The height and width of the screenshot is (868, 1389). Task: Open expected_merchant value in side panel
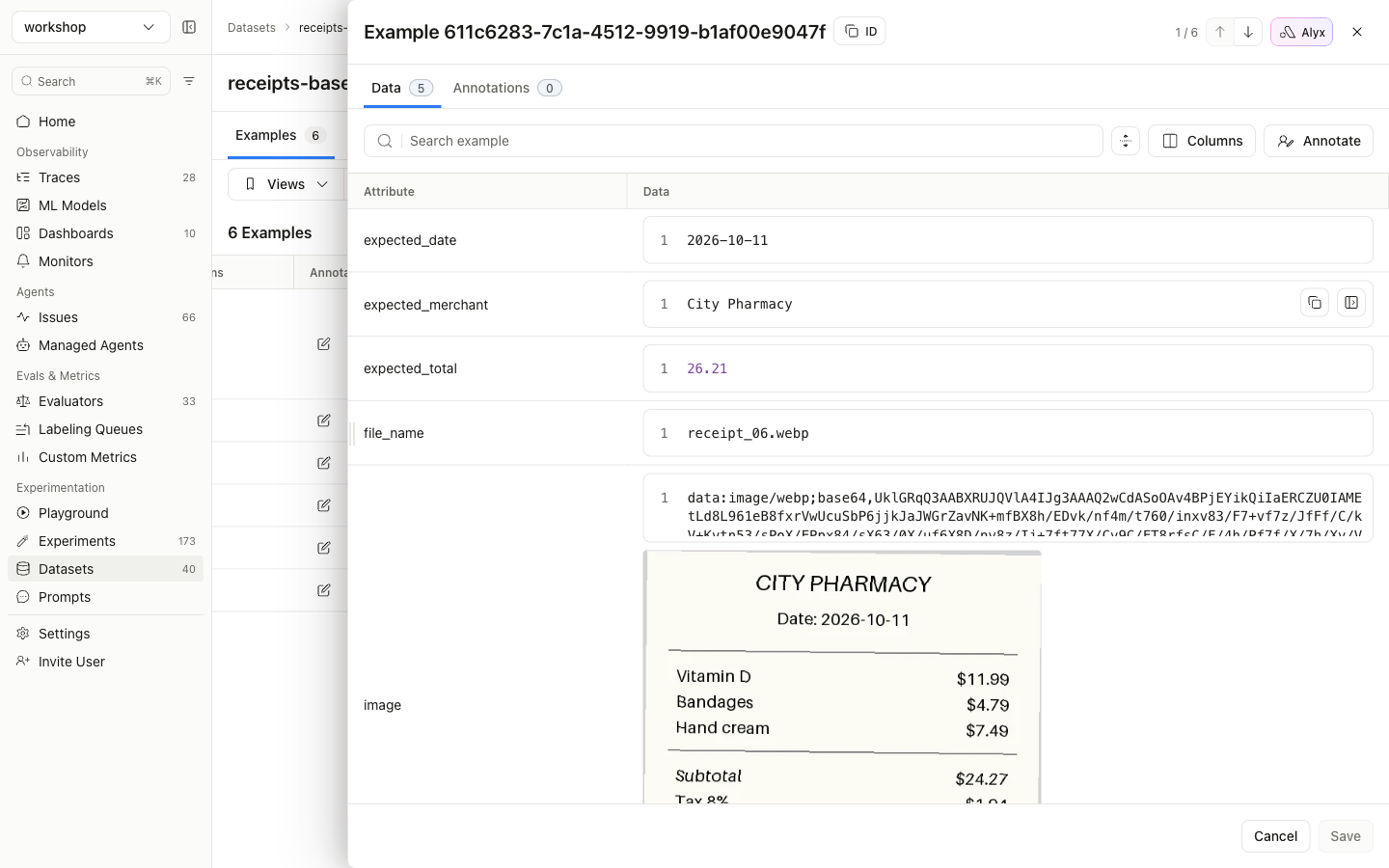(x=1351, y=303)
